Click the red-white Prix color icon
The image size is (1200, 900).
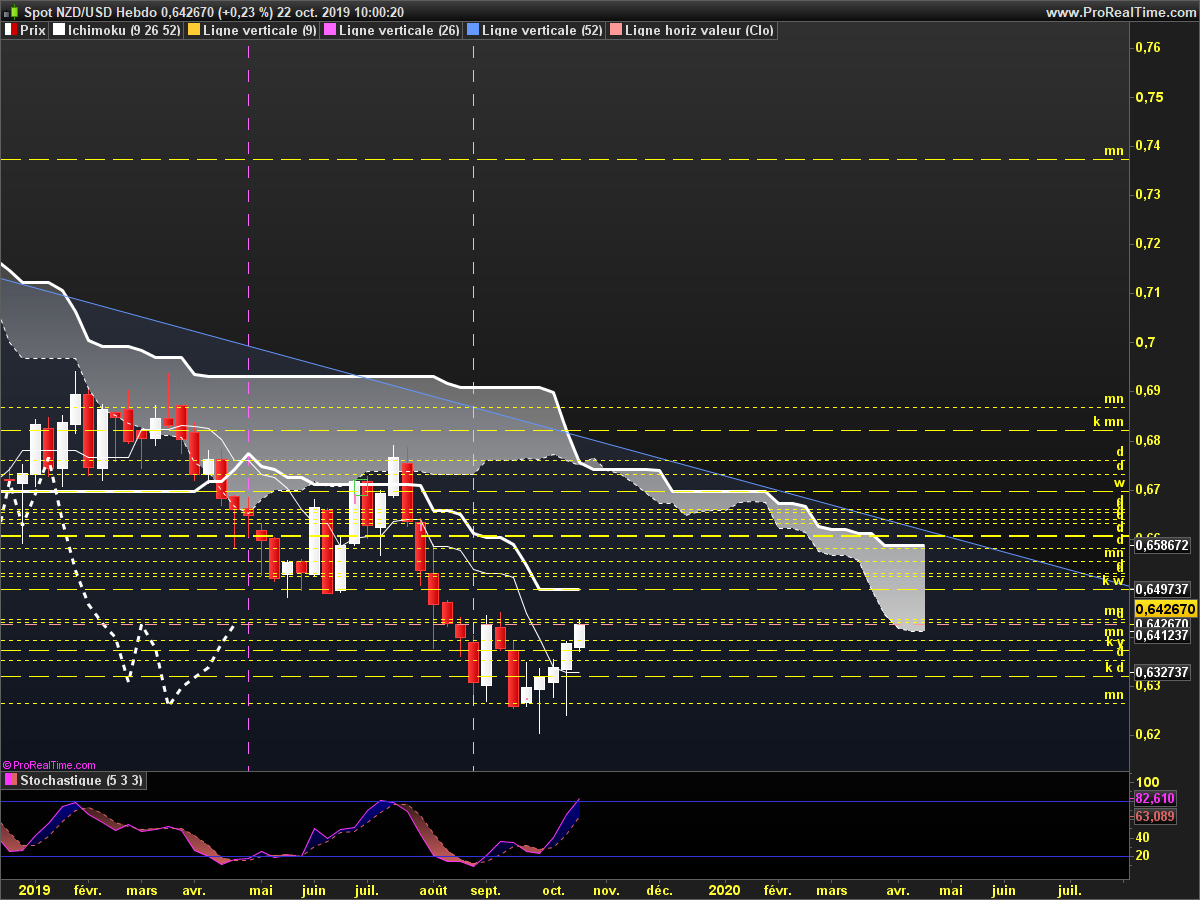coord(11,30)
